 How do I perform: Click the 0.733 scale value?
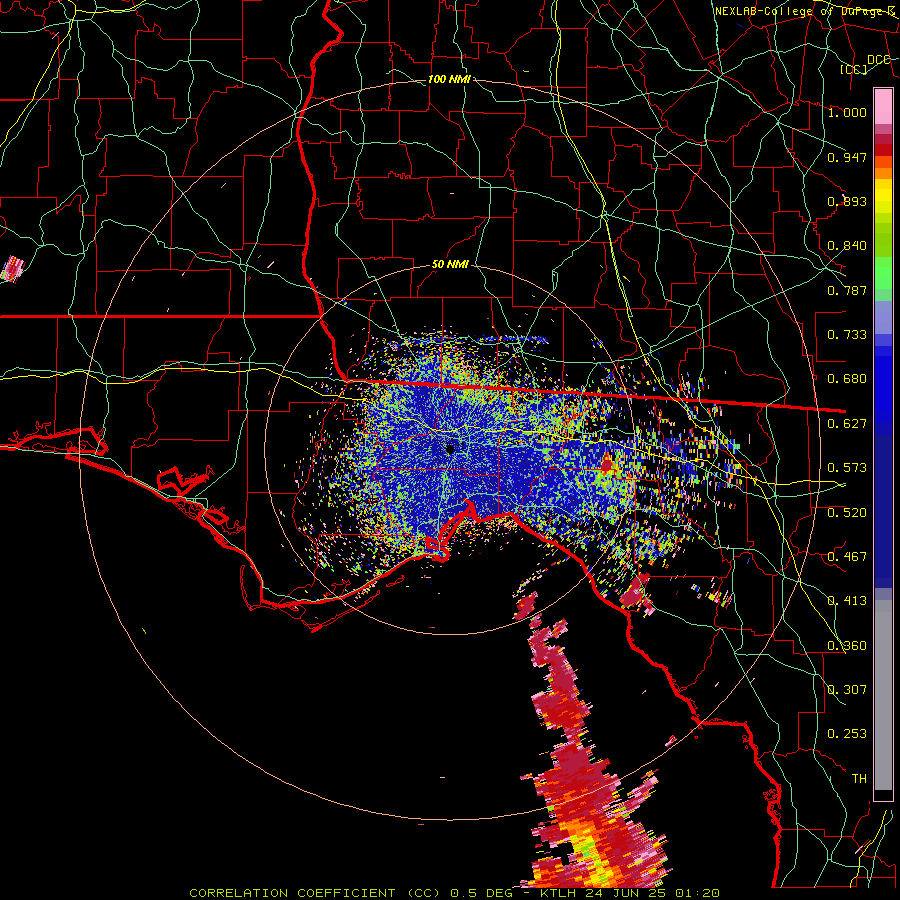tap(847, 335)
